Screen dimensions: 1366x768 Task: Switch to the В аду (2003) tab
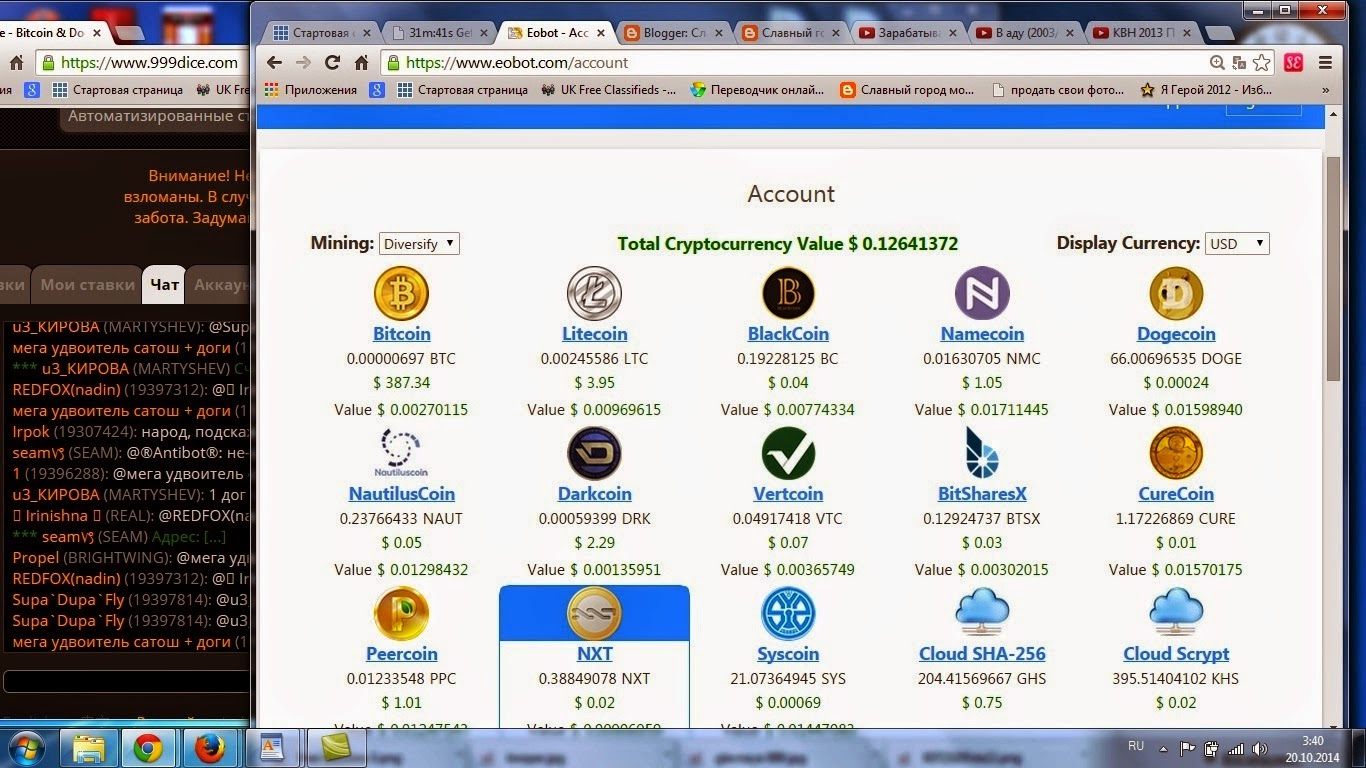pyautogui.click(x=1027, y=33)
